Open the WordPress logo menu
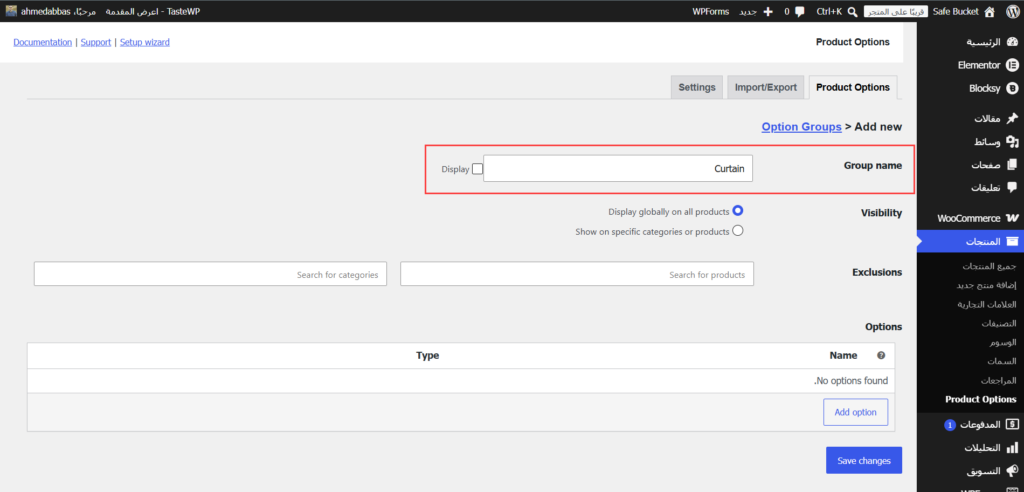 pos(1012,11)
